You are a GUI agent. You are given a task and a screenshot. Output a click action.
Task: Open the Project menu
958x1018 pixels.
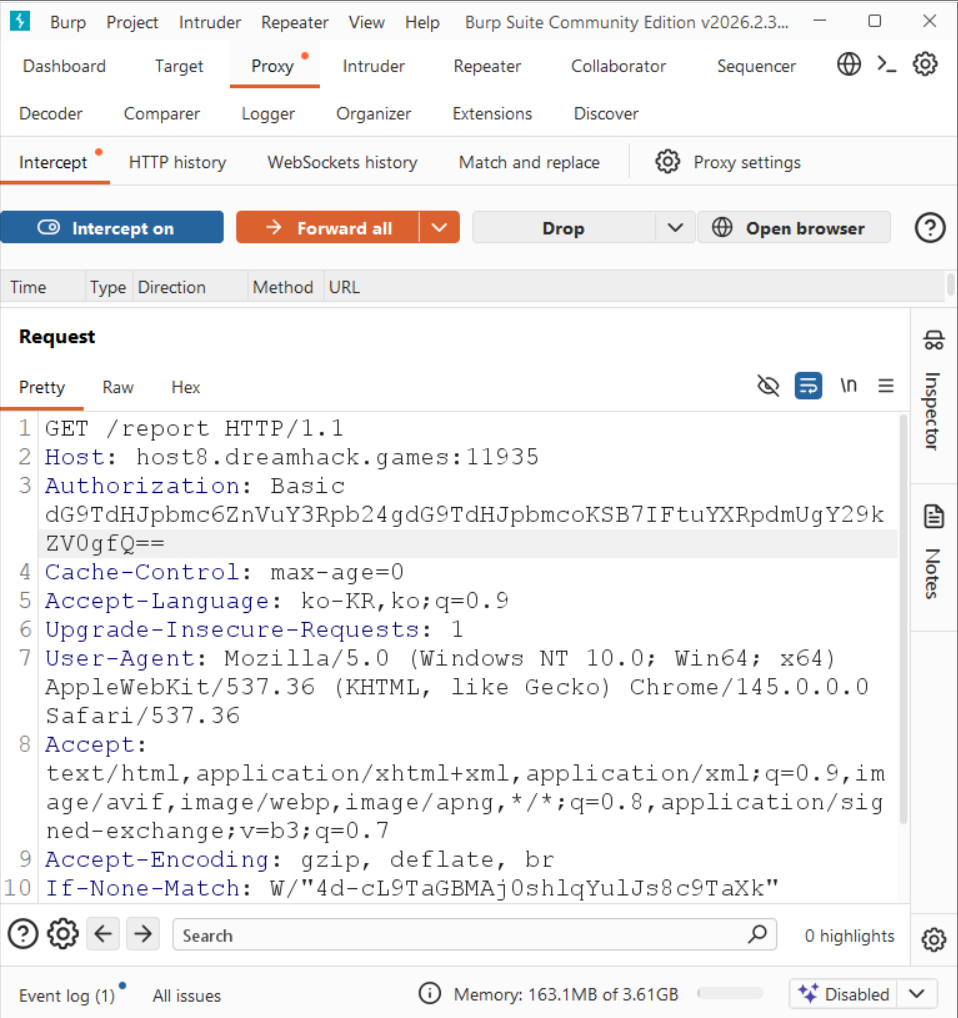pyautogui.click(x=132, y=22)
